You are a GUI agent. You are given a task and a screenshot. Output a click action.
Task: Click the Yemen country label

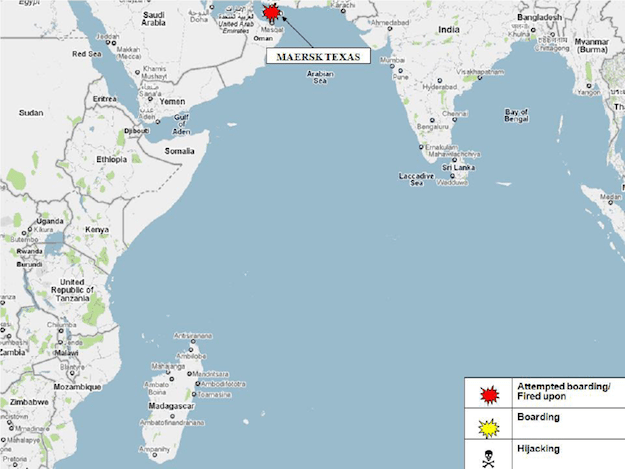172,102
